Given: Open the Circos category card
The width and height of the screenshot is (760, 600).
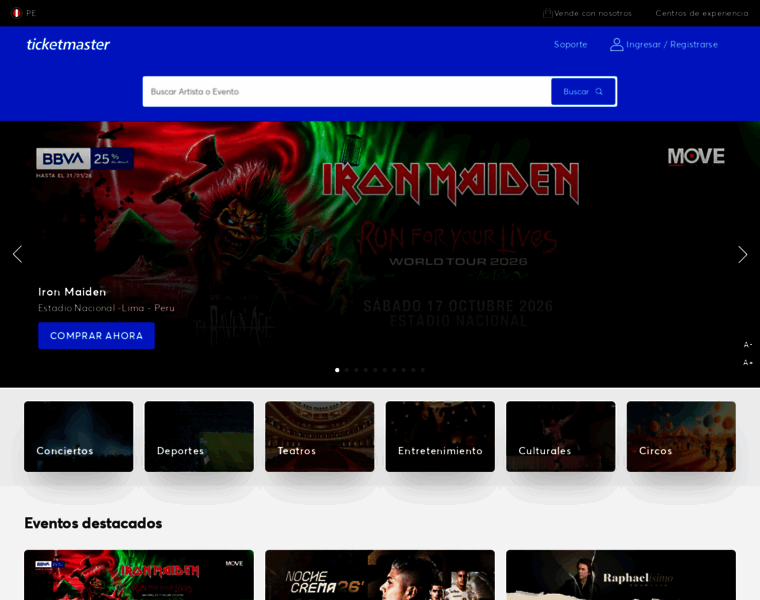Looking at the screenshot, I should (x=681, y=436).
